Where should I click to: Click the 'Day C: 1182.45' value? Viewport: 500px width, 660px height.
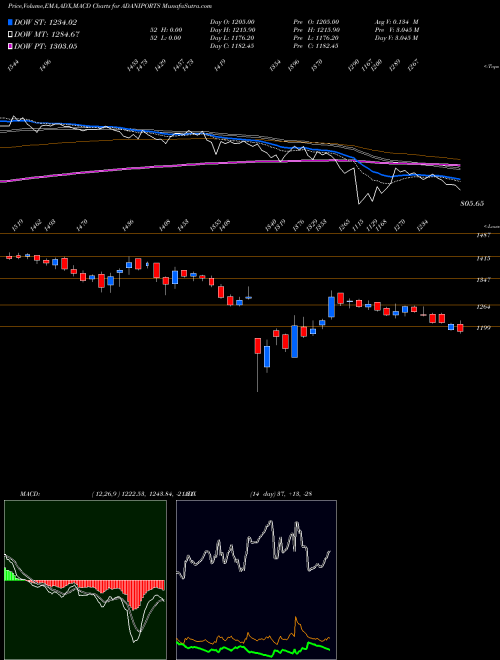232,46
